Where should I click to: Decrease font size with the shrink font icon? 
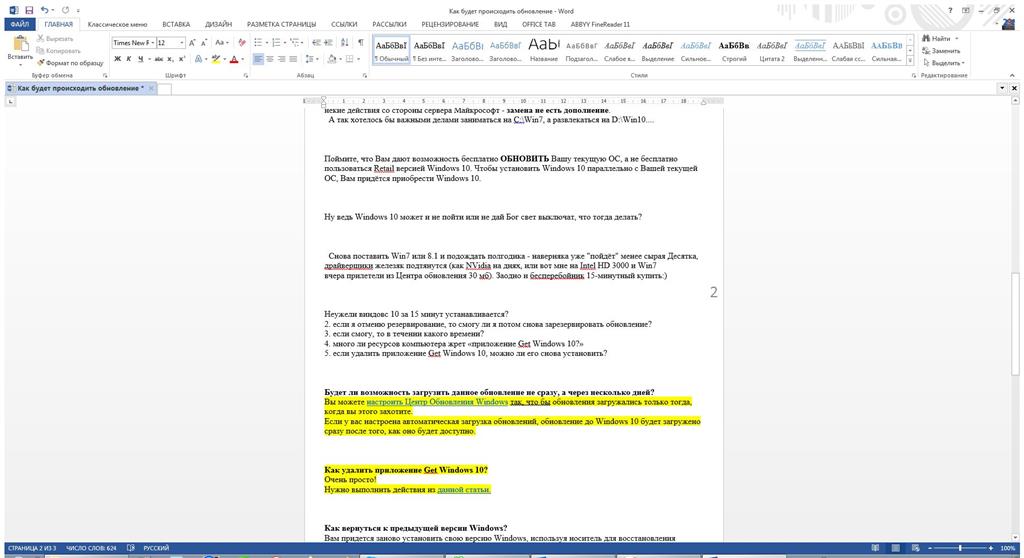coord(204,42)
